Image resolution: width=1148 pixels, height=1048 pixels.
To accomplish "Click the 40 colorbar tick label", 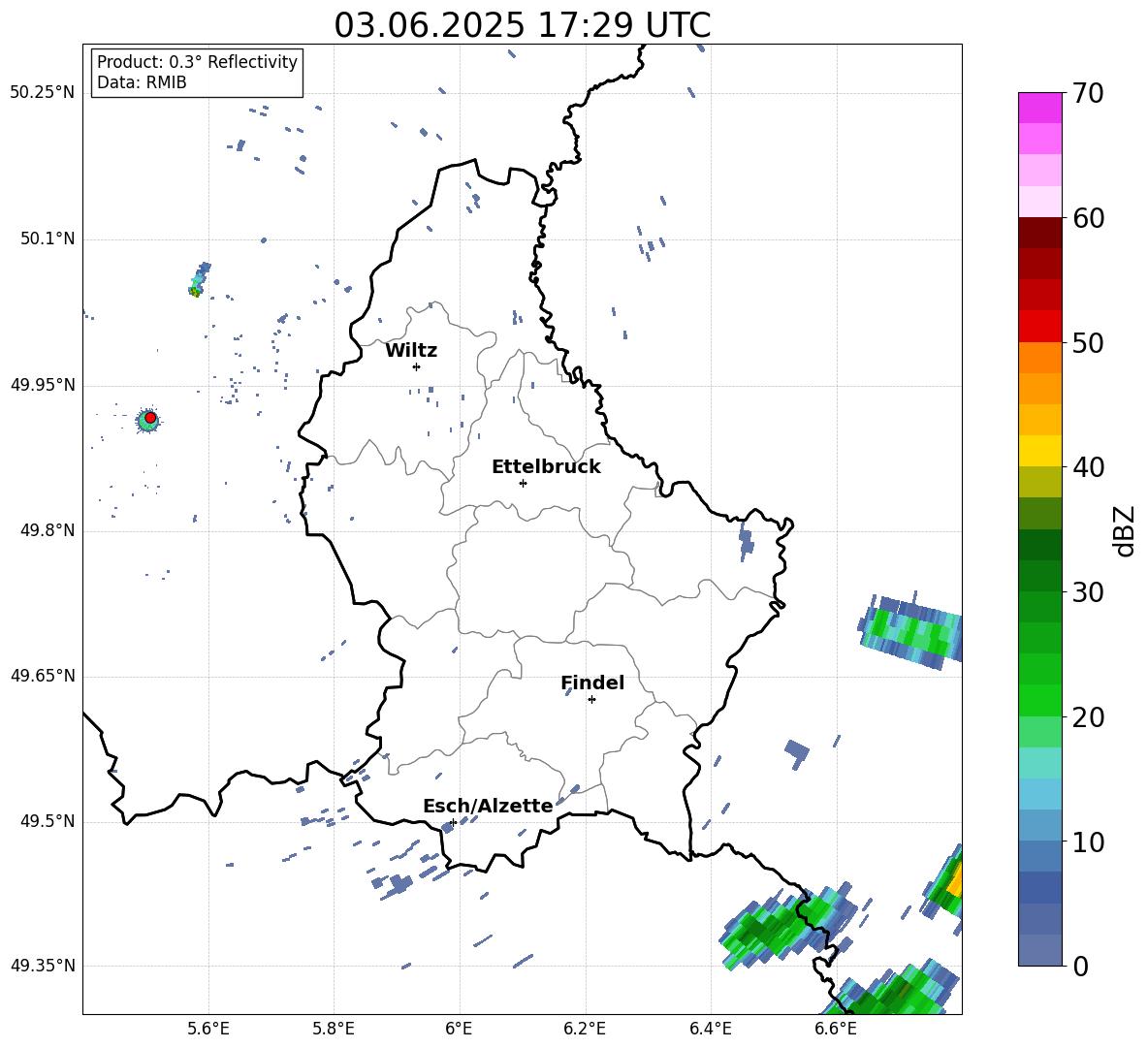I will click(1088, 467).
